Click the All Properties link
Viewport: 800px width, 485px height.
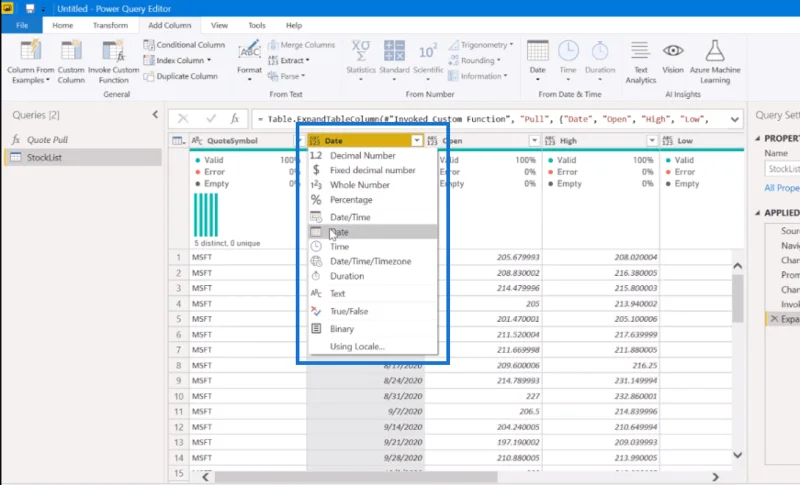[x=782, y=188]
